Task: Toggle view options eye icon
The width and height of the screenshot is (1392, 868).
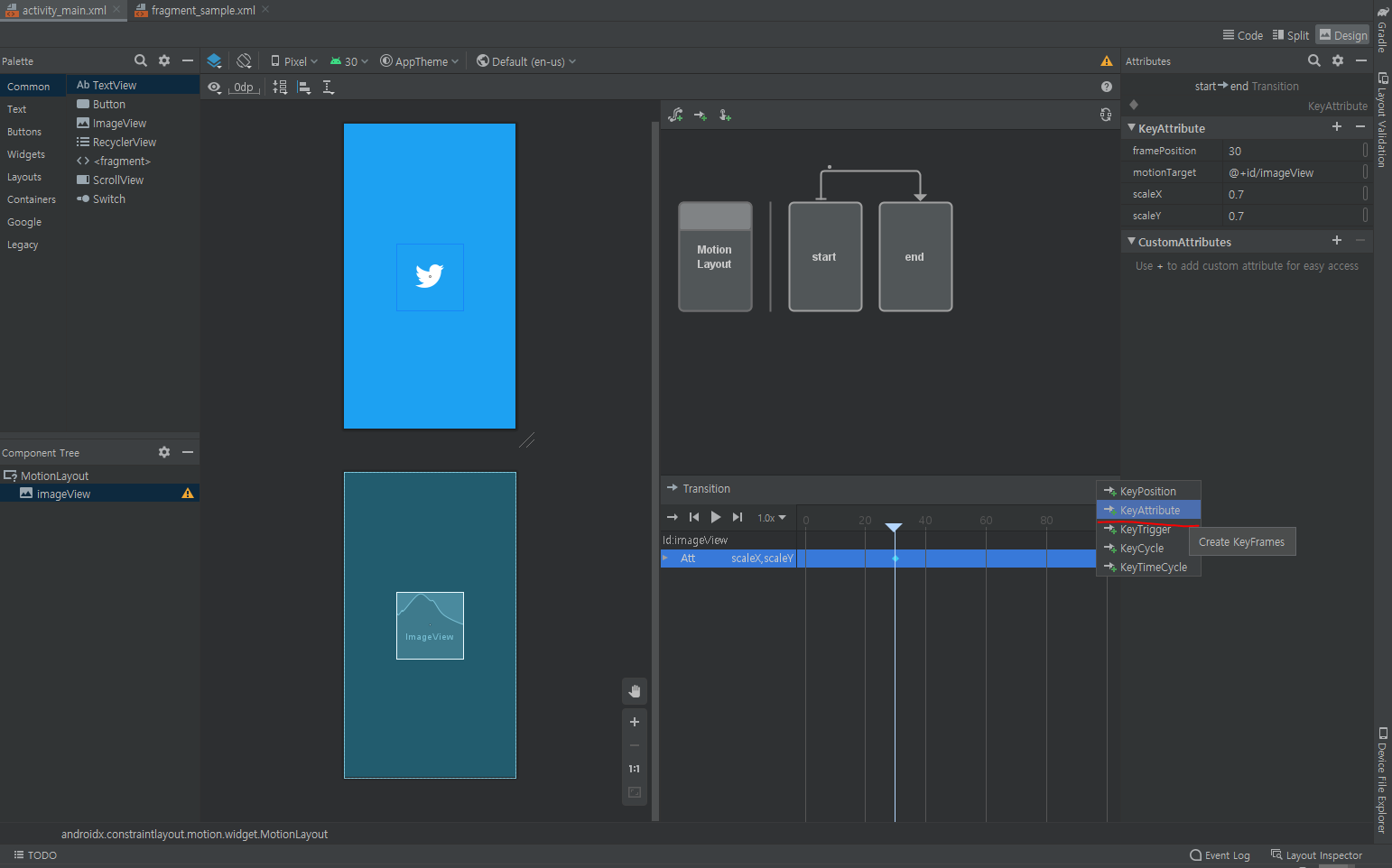Action: (214, 88)
